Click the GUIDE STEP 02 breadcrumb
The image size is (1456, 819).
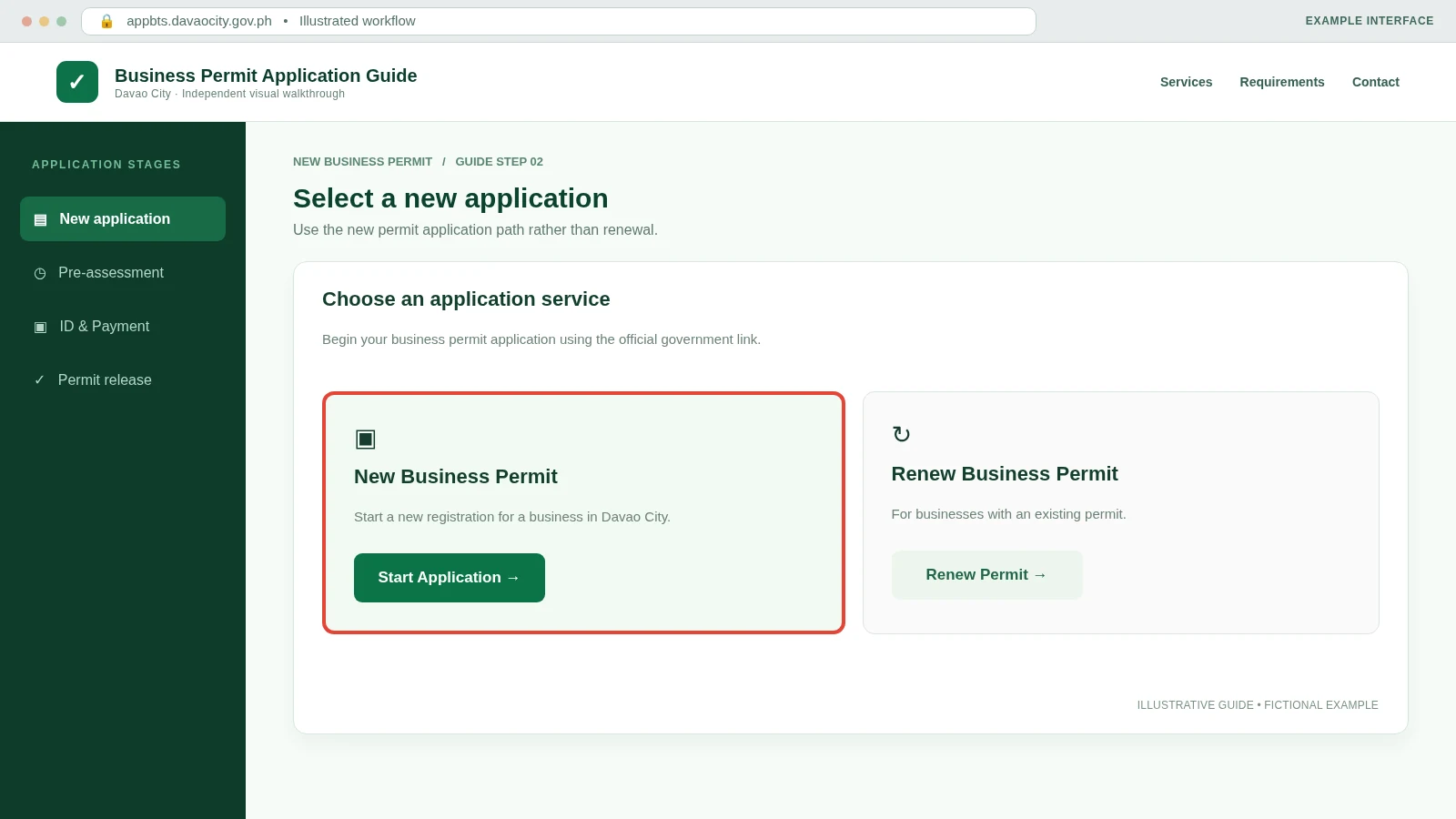coord(499,162)
